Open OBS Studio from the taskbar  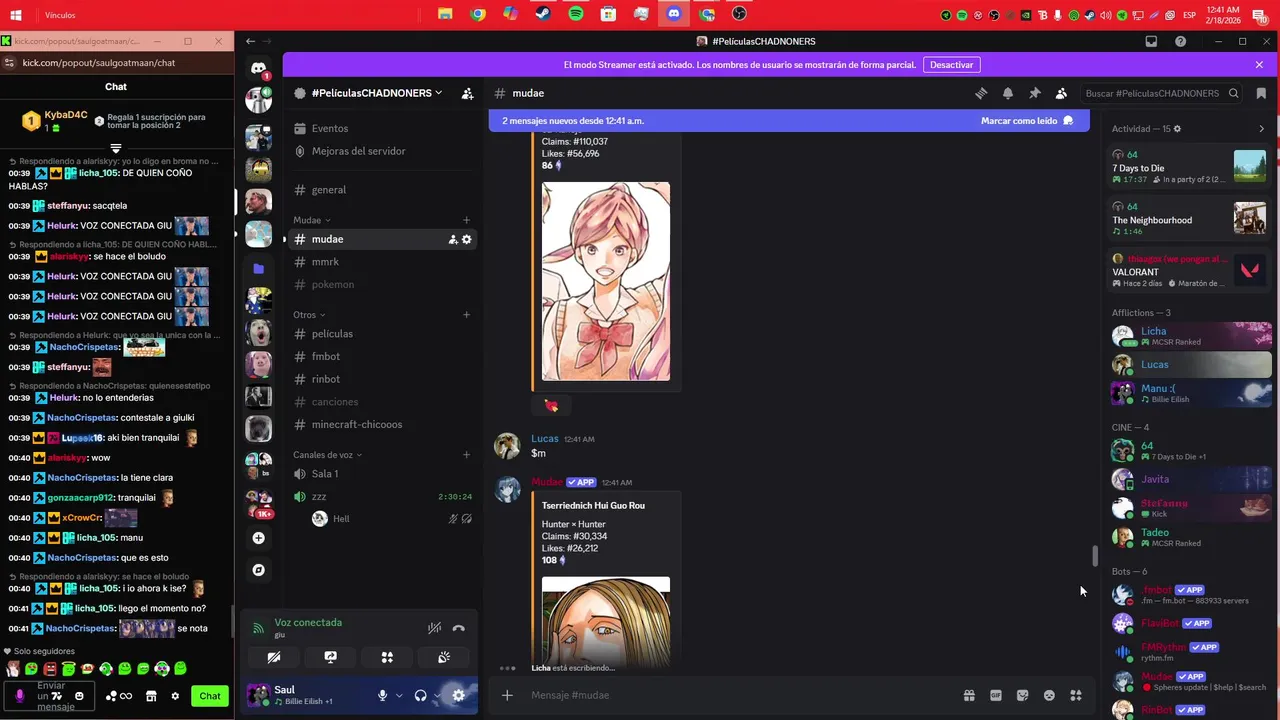[739, 14]
